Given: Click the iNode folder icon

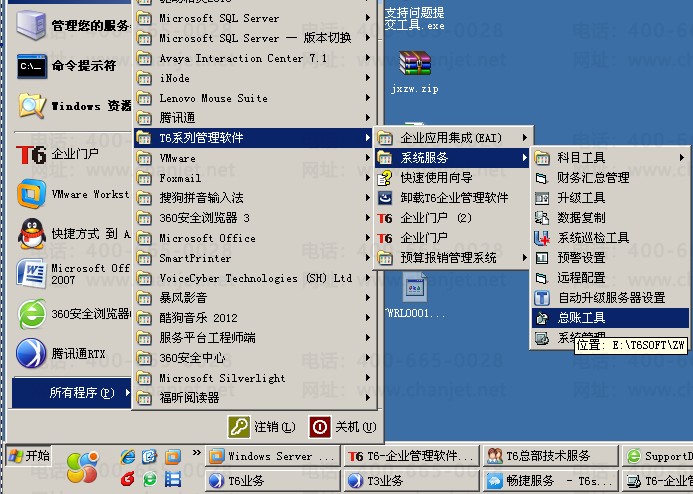Looking at the screenshot, I should coord(144,79).
